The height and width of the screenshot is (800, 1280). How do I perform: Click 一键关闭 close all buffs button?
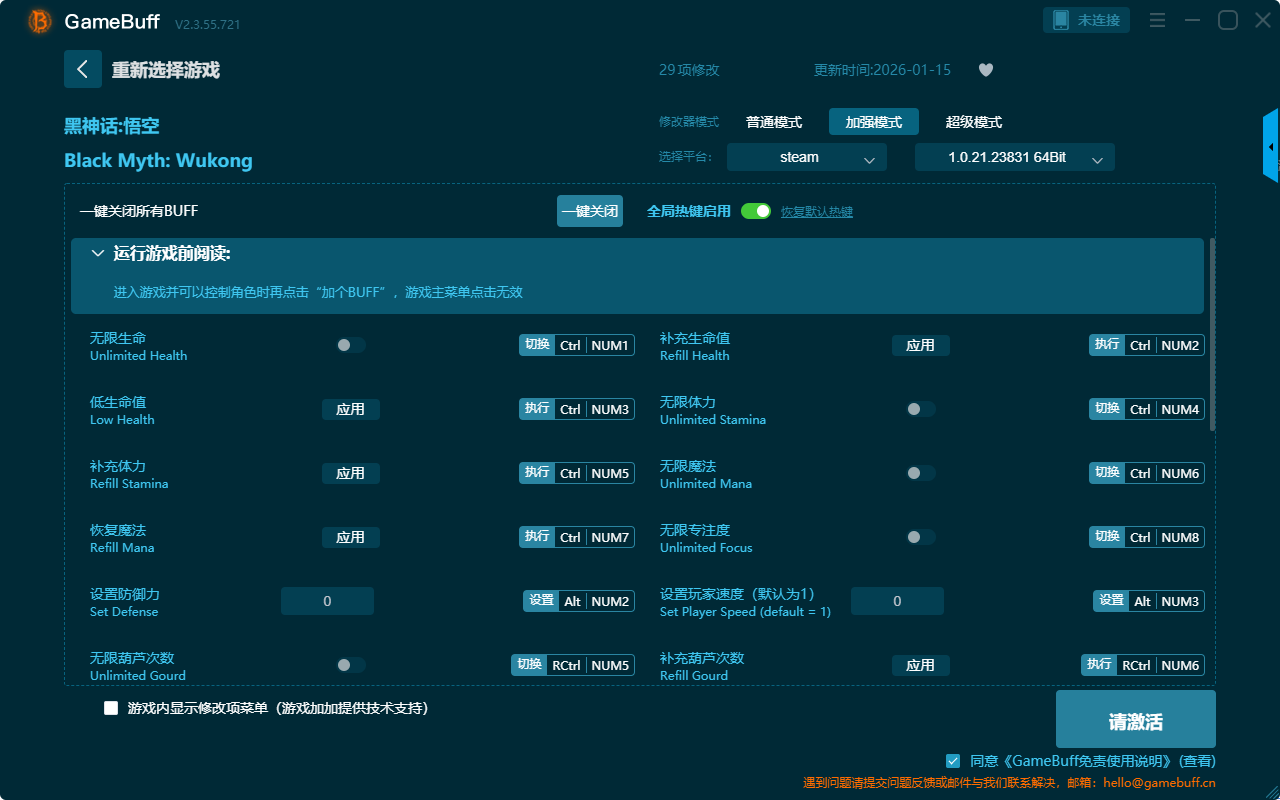point(590,211)
